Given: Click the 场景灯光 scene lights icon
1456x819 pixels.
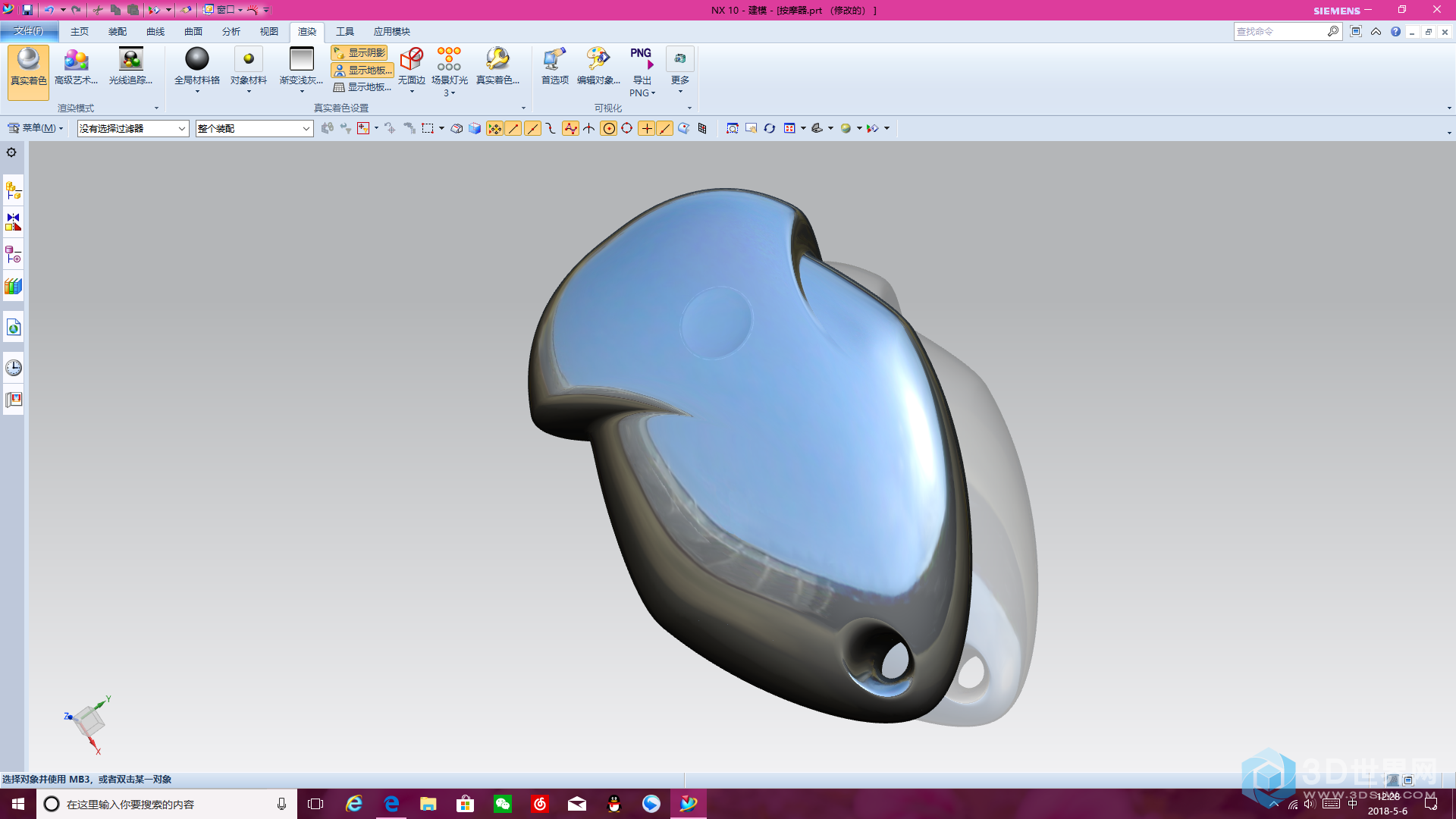Looking at the screenshot, I should tap(449, 59).
